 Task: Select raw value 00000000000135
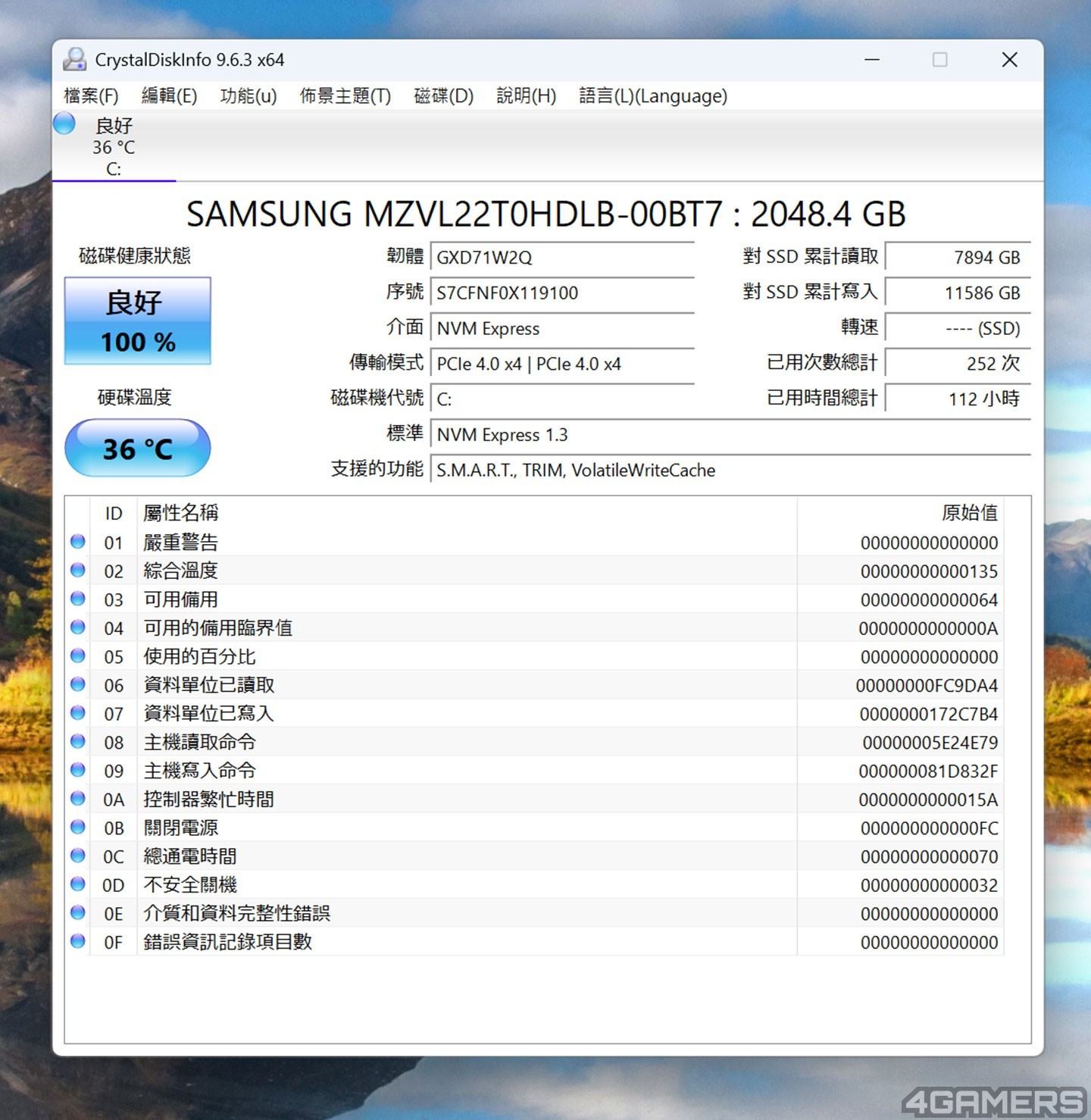coord(929,571)
